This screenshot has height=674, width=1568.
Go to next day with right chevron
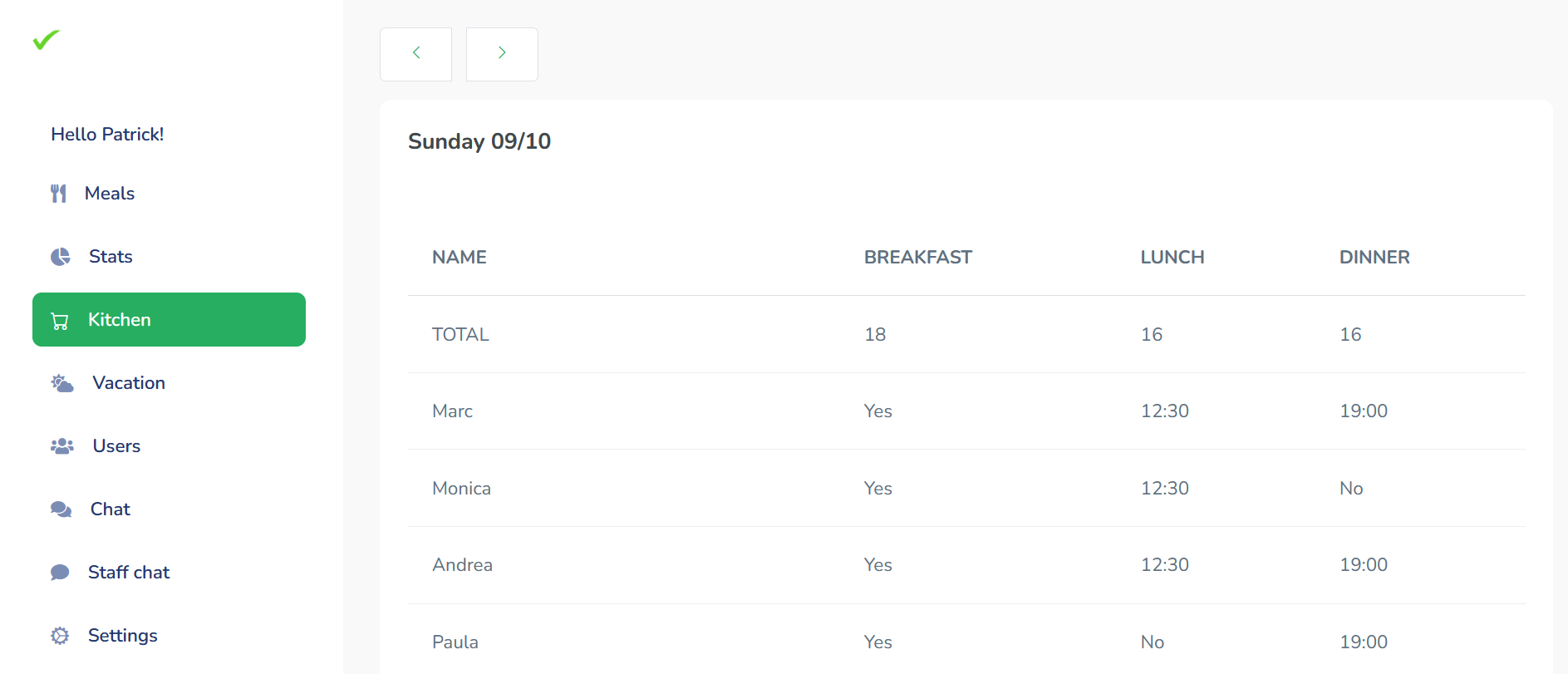pyautogui.click(x=502, y=54)
